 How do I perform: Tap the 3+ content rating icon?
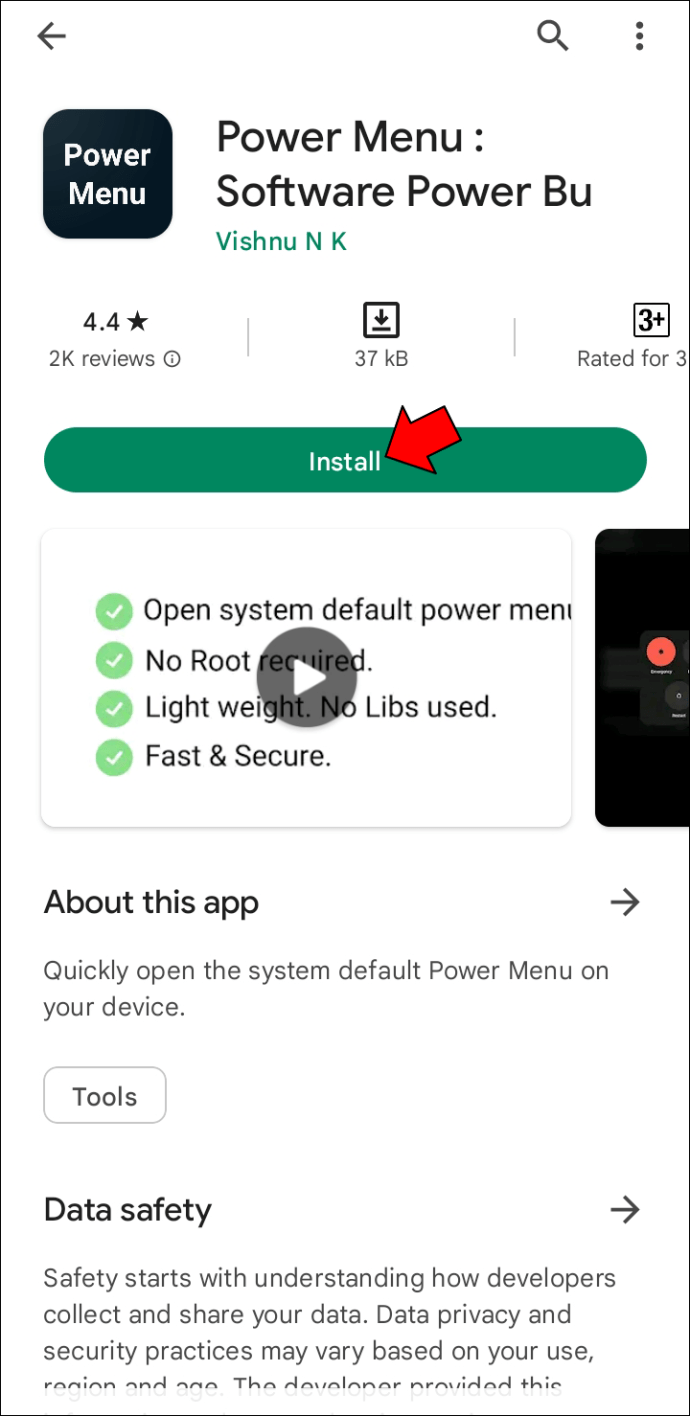(652, 320)
